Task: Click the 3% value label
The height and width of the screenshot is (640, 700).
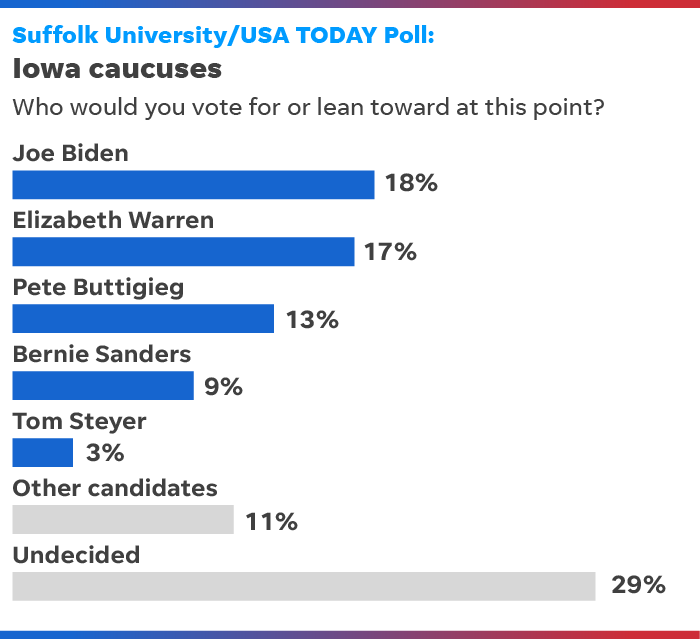Action: (x=105, y=453)
